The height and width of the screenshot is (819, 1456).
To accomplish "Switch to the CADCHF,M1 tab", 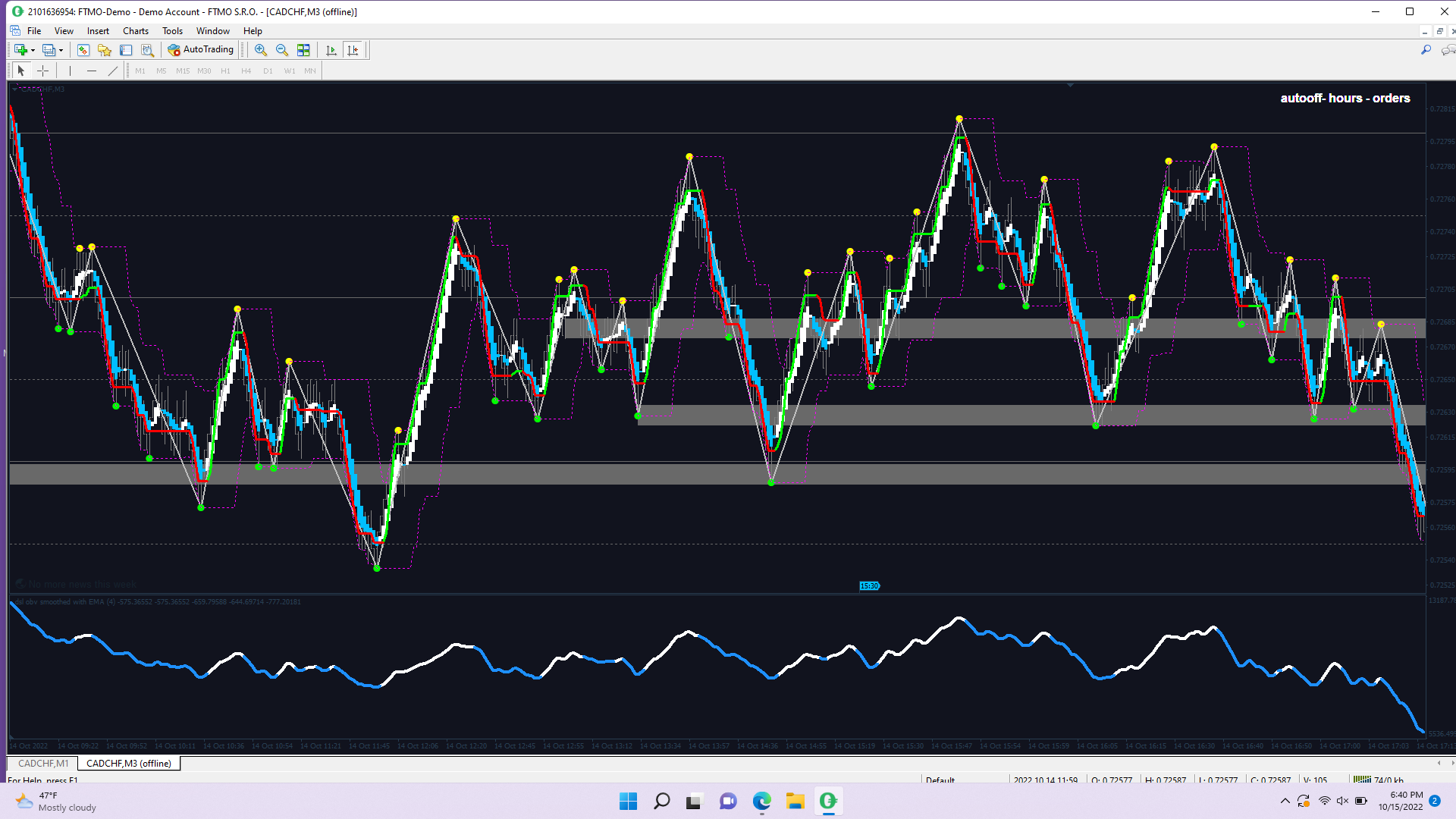I will click(43, 763).
